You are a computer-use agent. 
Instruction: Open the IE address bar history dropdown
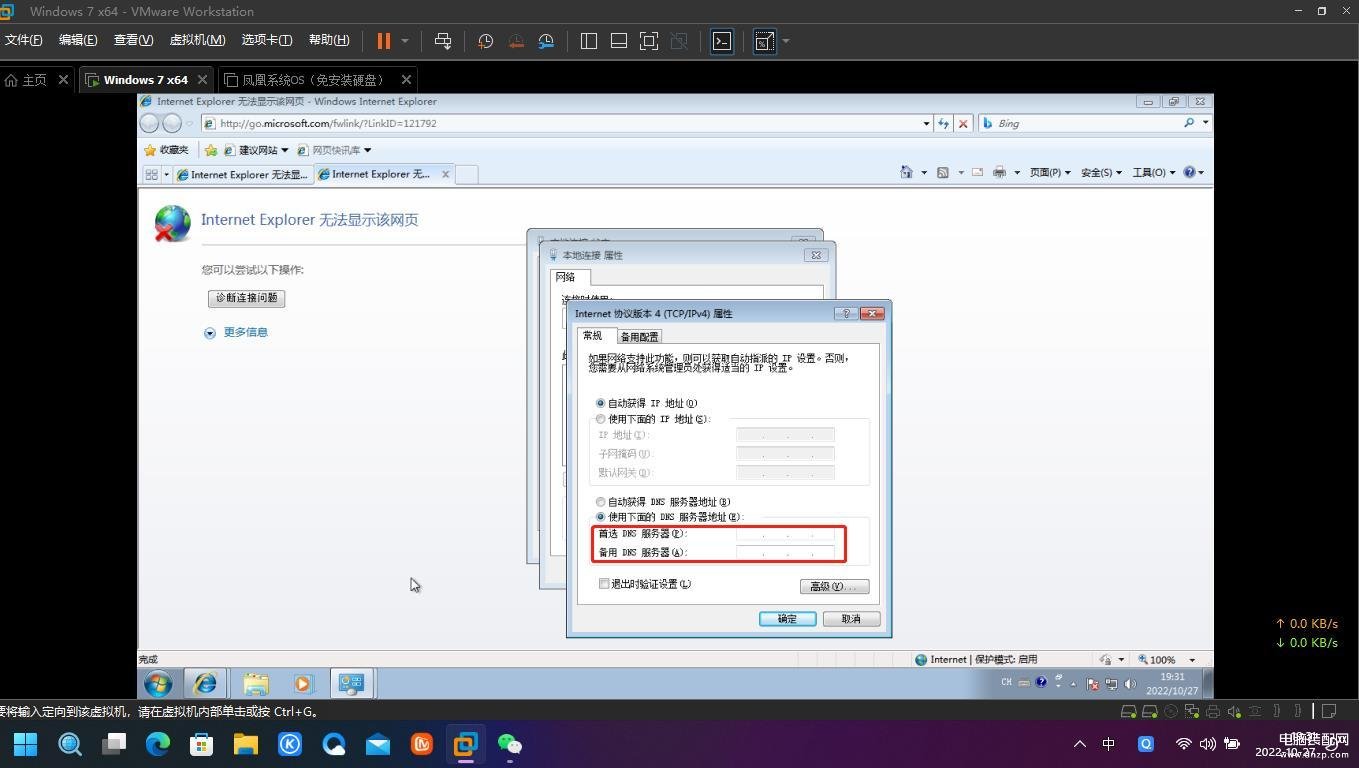926,123
